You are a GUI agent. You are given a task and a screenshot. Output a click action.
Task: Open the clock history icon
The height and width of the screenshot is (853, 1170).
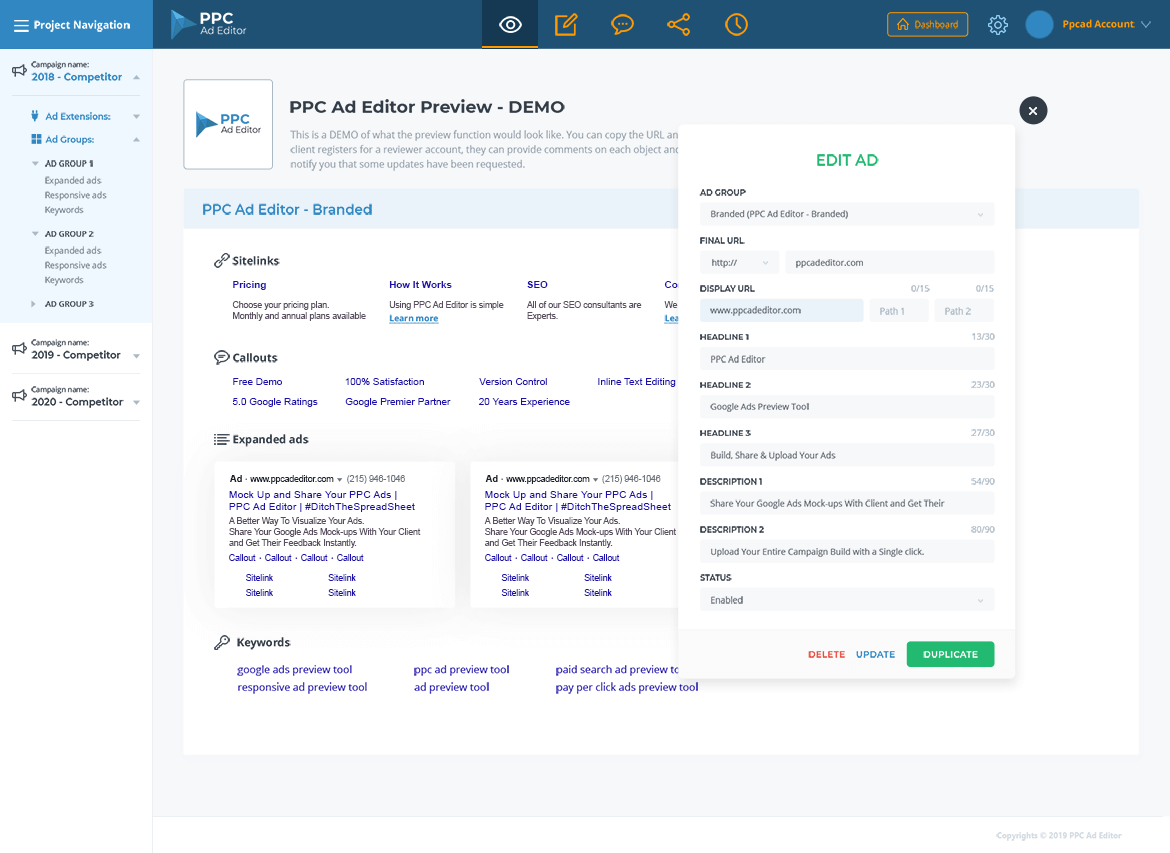(x=736, y=25)
